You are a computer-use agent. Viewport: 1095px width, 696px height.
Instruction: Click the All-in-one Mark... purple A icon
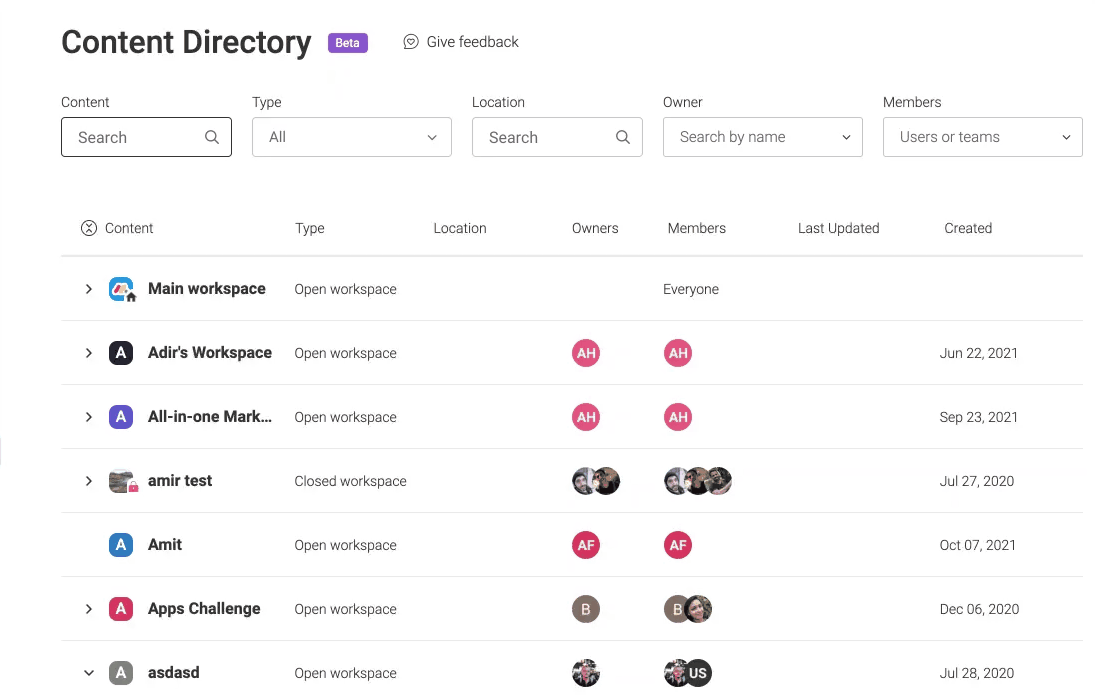pos(121,417)
